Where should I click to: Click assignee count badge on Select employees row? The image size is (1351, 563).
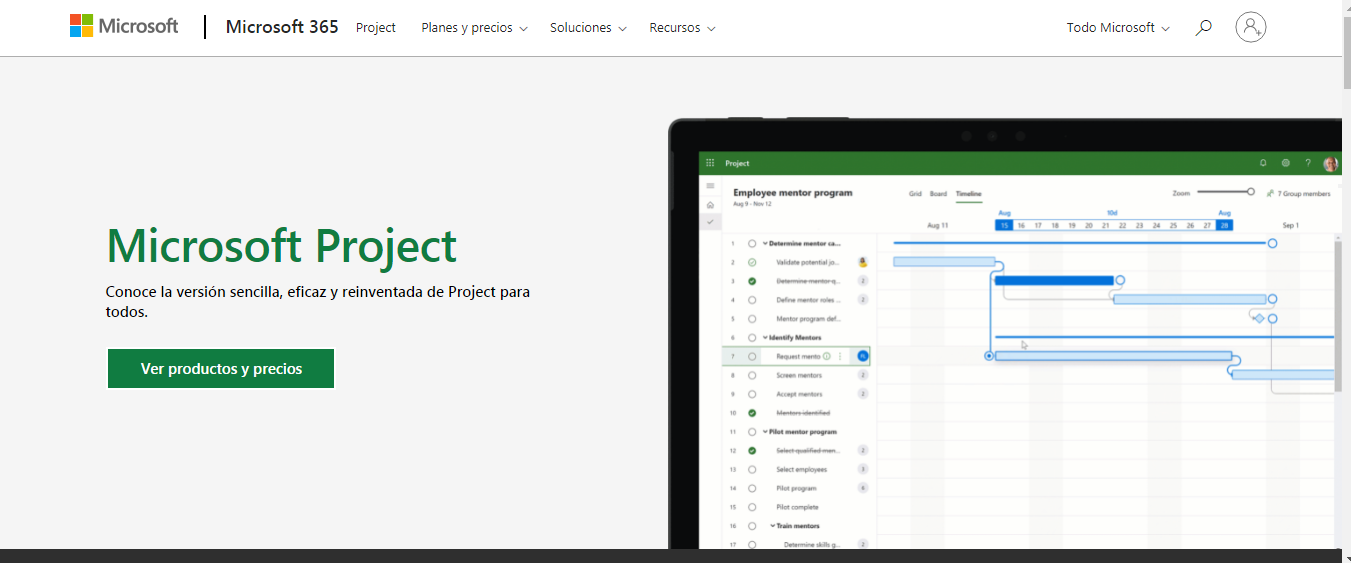click(x=863, y=469)
